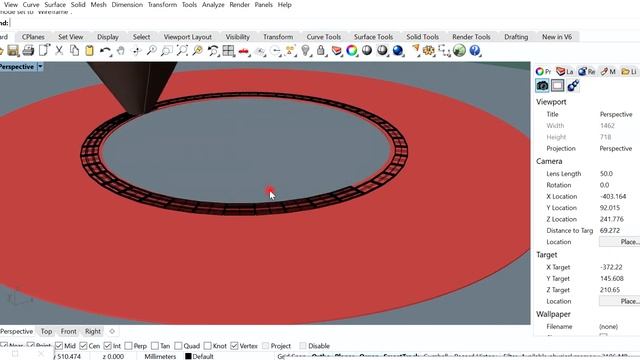Screen dimensions: 640x360
Task: Open the Analyze menu
Action: [213, 5]
